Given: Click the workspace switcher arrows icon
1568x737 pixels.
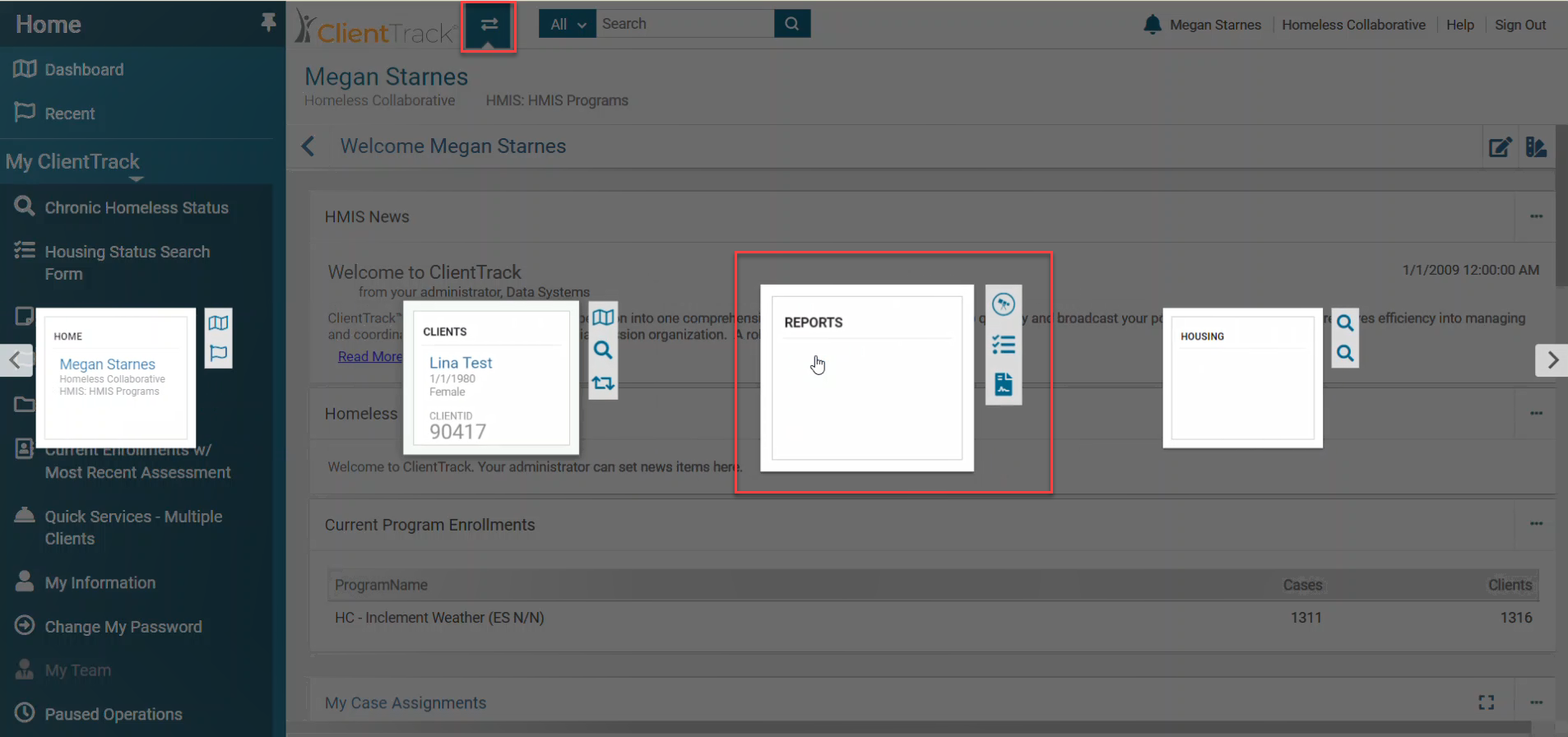Looking at the screenshot, I should (489, 25).
